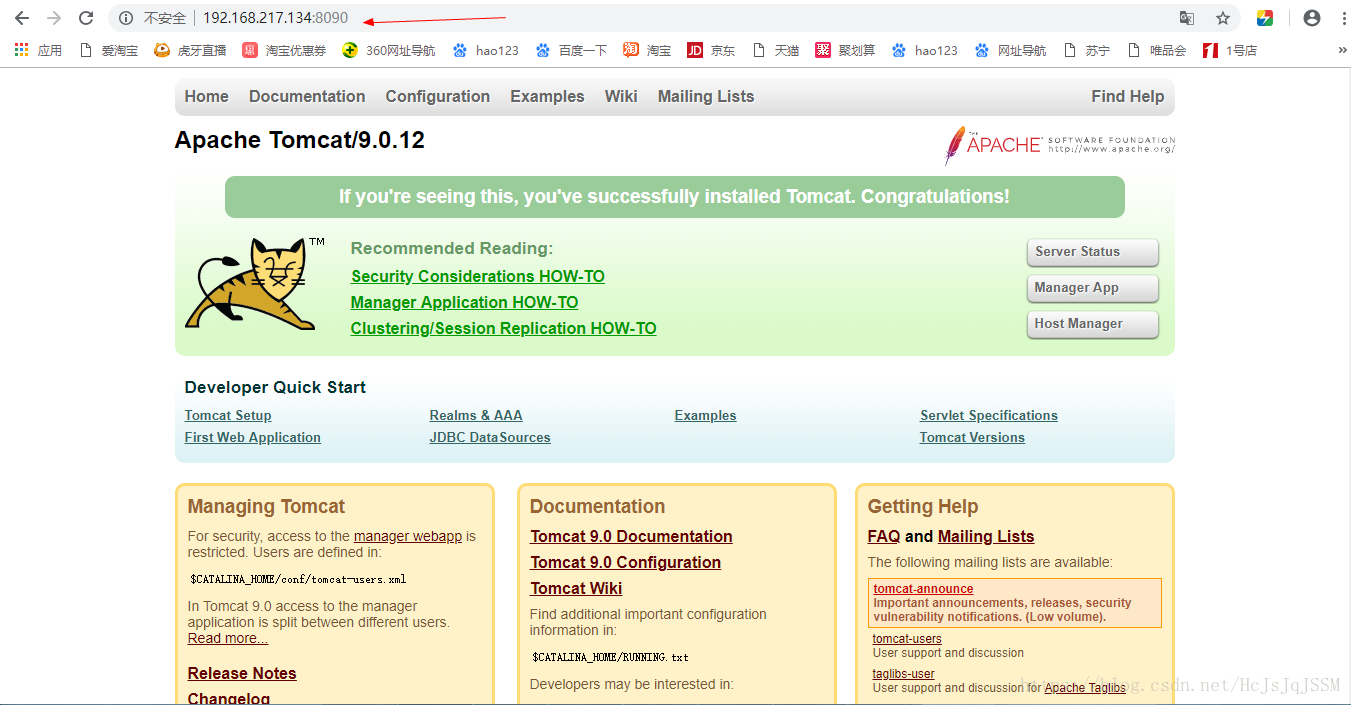Click Find Help in navigation bar
Viewport: 1351px width, 705px height.
pos(1128,96)
